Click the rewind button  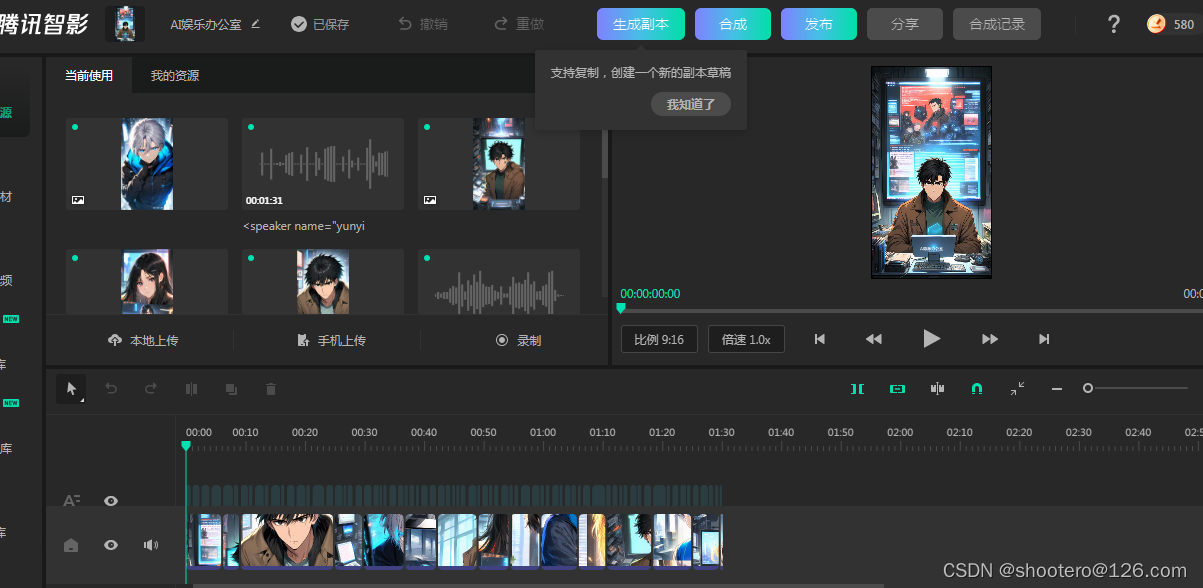coord(874,339)
